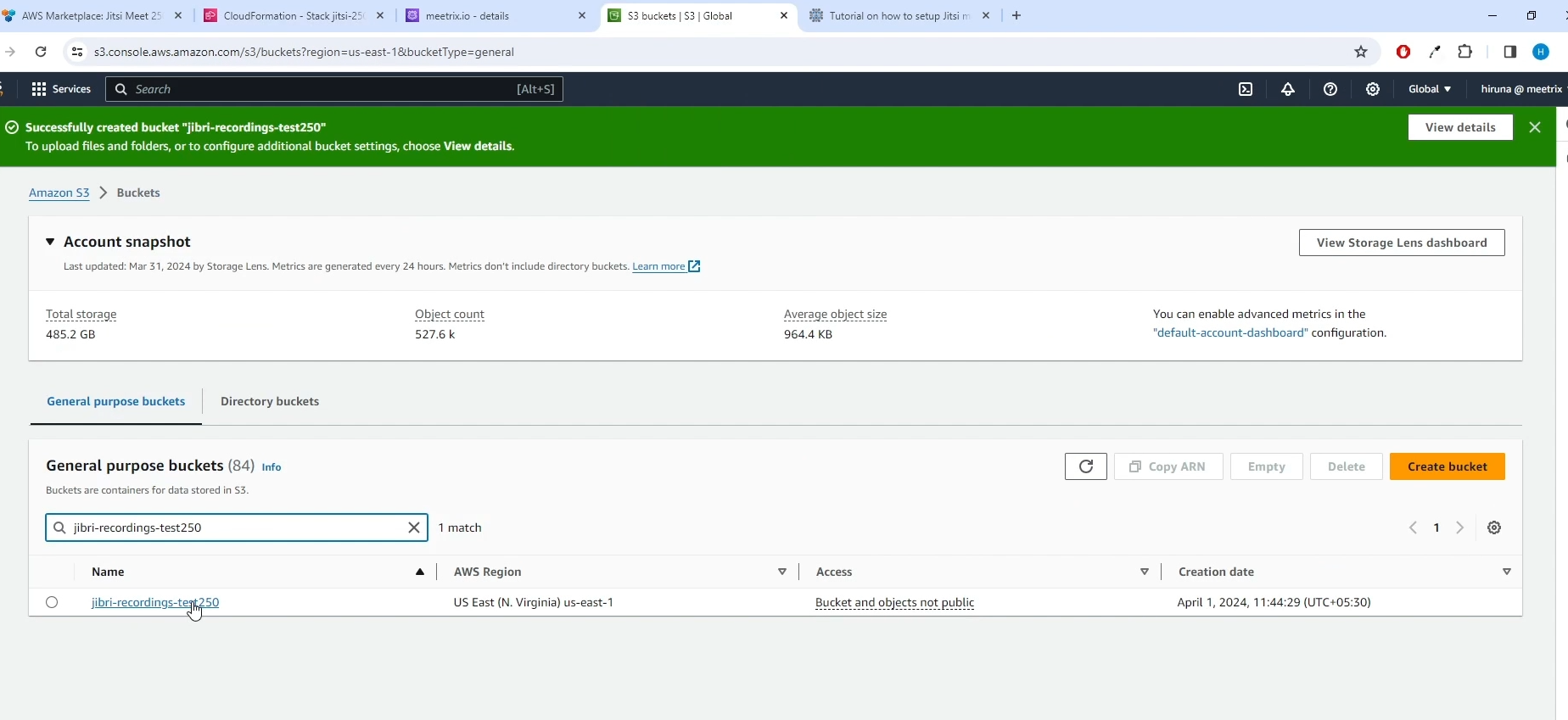Open the Learn more link
The height and width of the screenshot is (720, 1568).
point(666,266)
